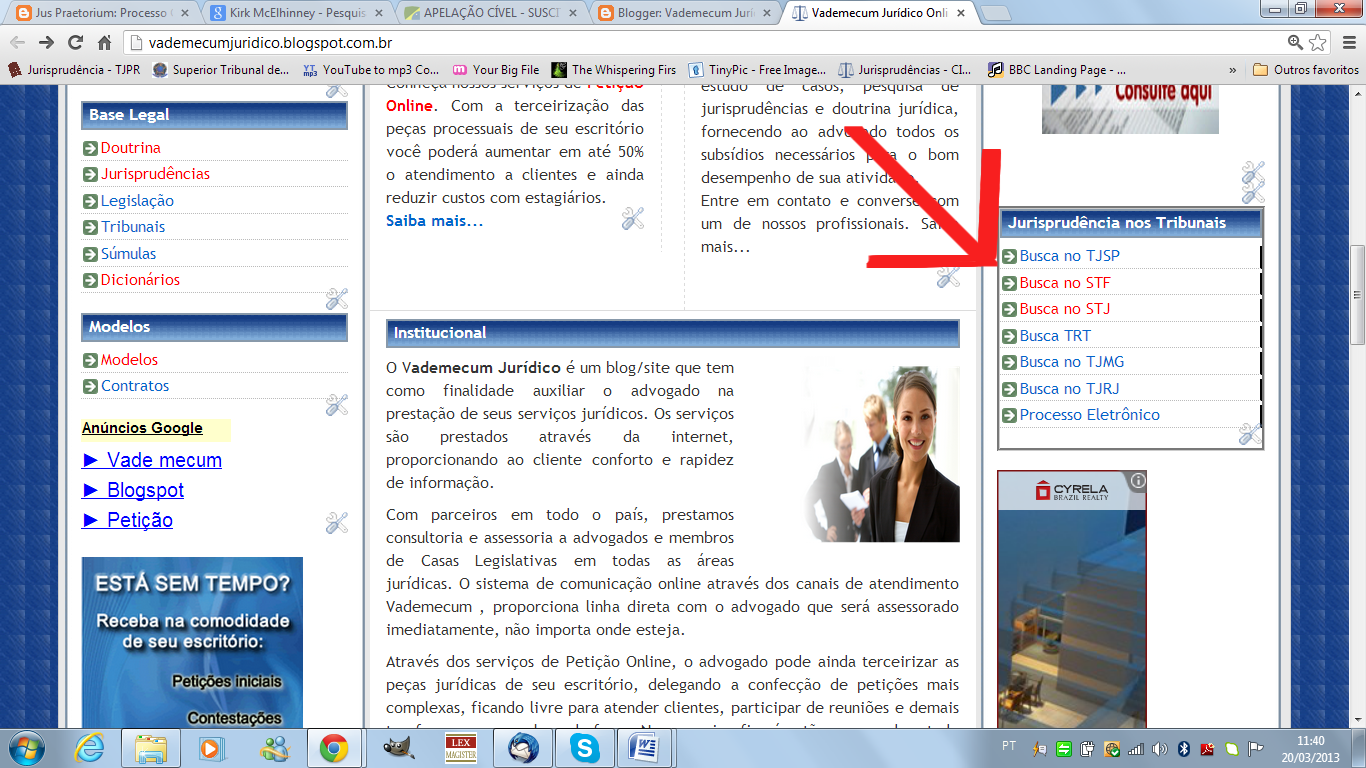1366x768 pixels.
Task: Open the Contratos sidebar link
Action: click(x=135, y=386)
